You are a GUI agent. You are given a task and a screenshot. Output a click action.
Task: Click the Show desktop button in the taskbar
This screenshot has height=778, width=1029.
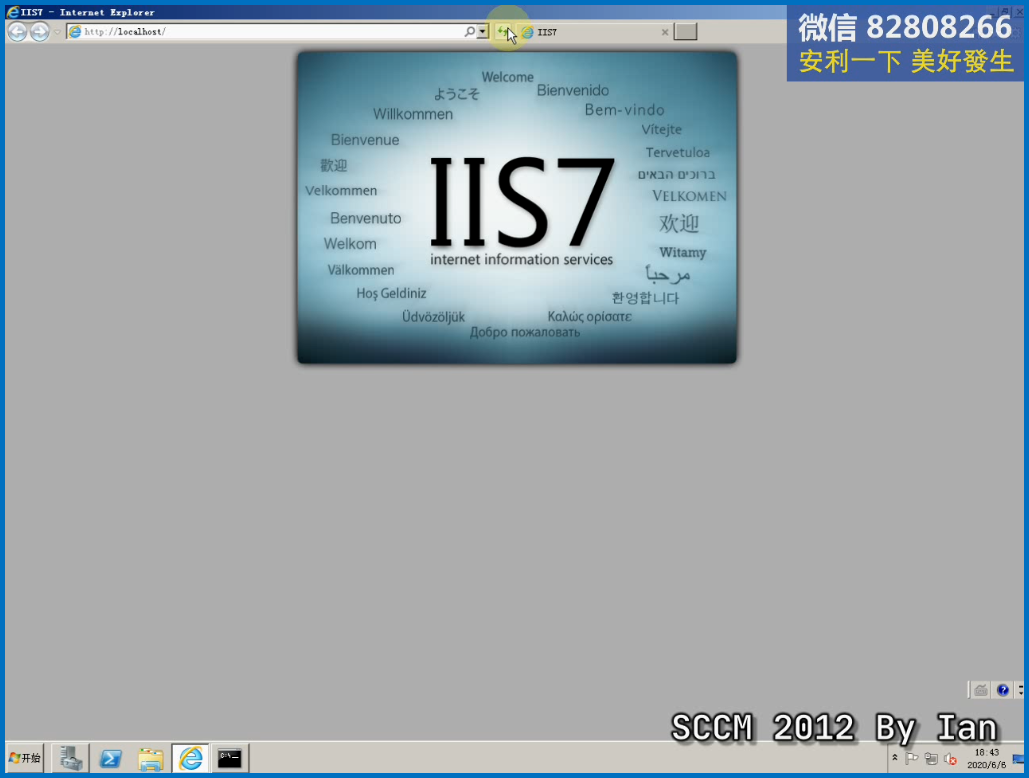click(1018, 759)
